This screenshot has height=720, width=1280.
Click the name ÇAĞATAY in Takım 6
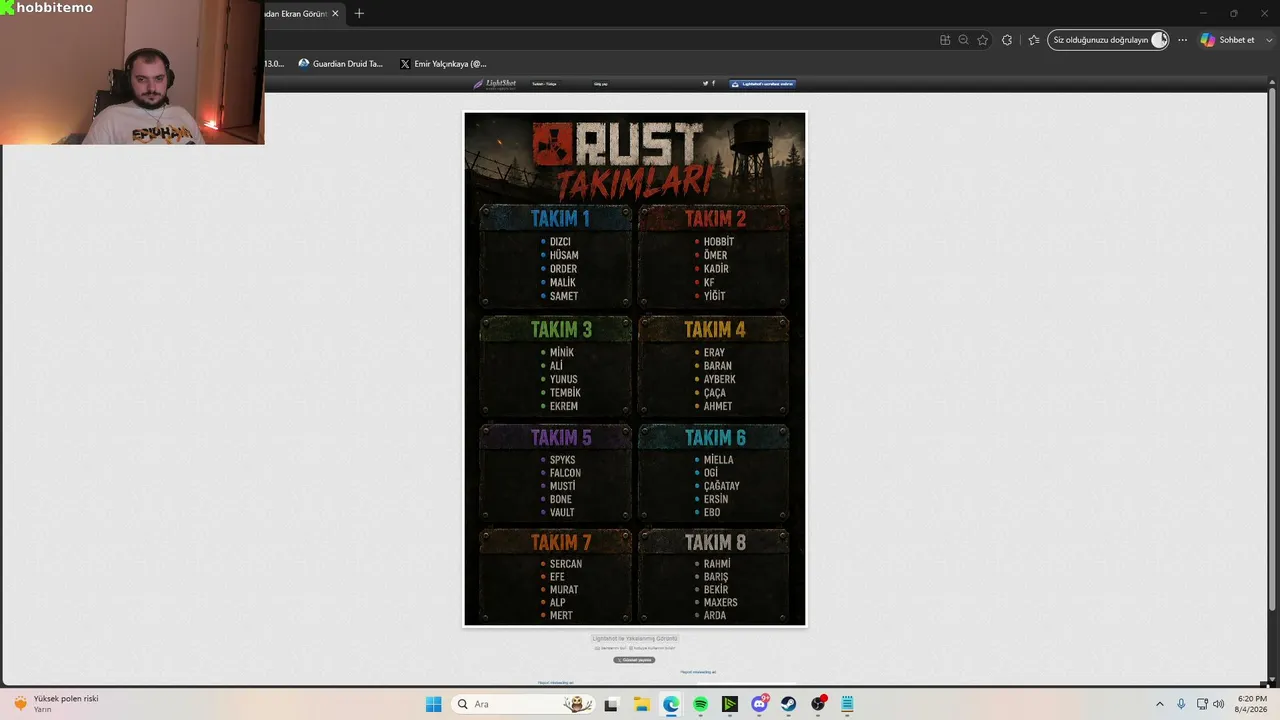[x=722, y=486]
